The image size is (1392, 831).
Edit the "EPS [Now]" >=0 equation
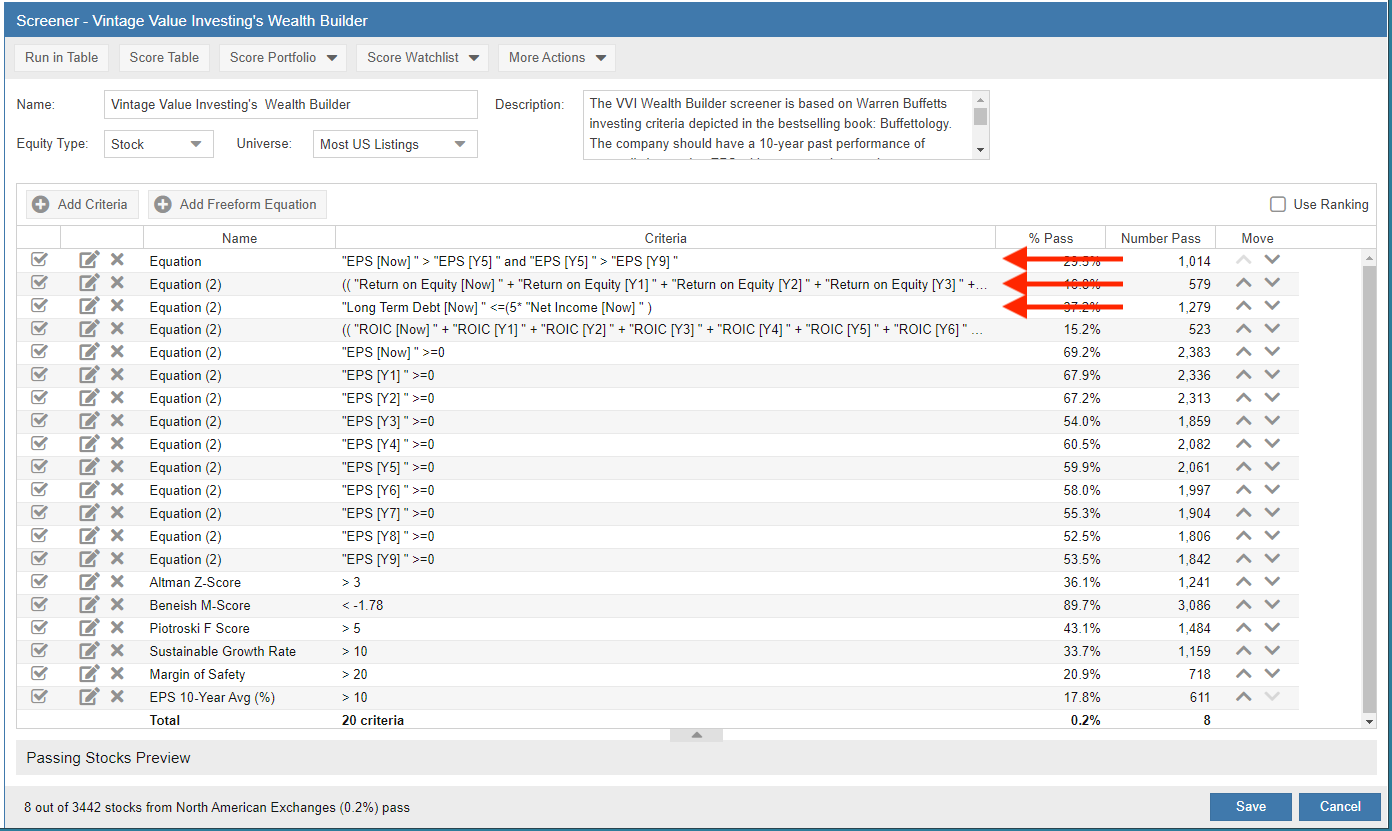[89, 352]
